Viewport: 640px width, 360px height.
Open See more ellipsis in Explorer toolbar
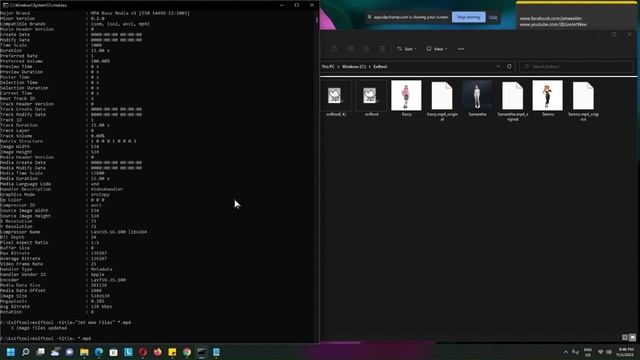click(x=461, y=49)
